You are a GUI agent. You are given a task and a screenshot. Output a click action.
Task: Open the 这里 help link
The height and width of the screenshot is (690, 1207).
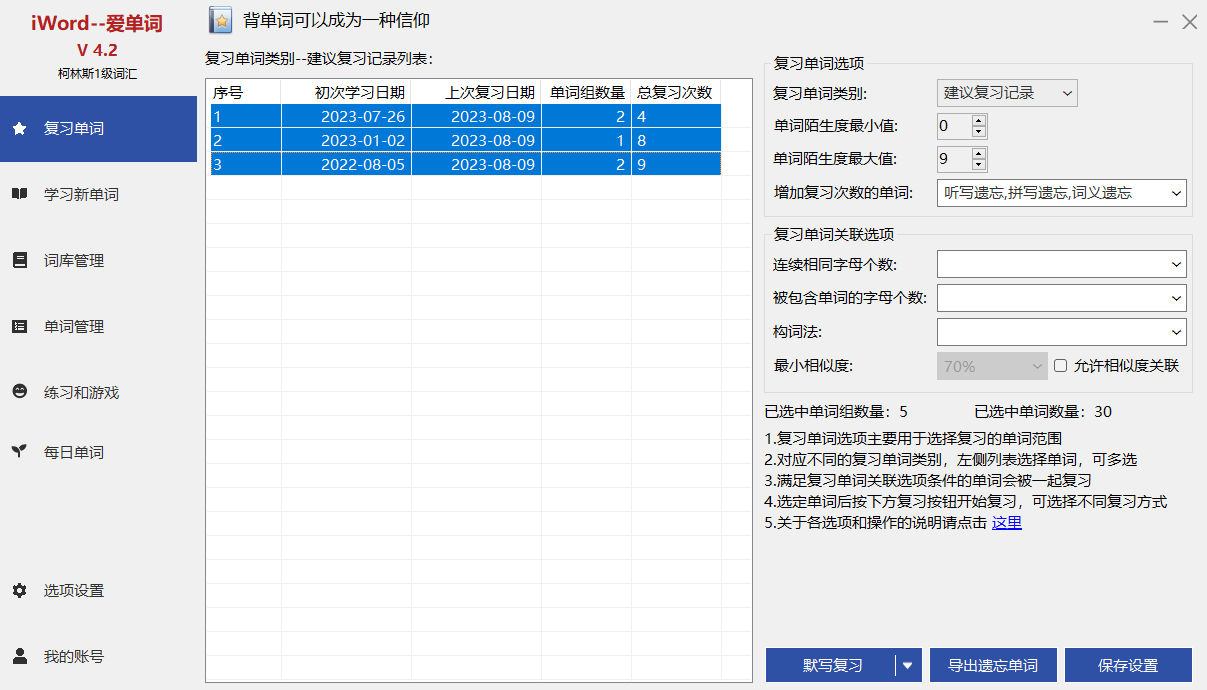(1006, 523)
